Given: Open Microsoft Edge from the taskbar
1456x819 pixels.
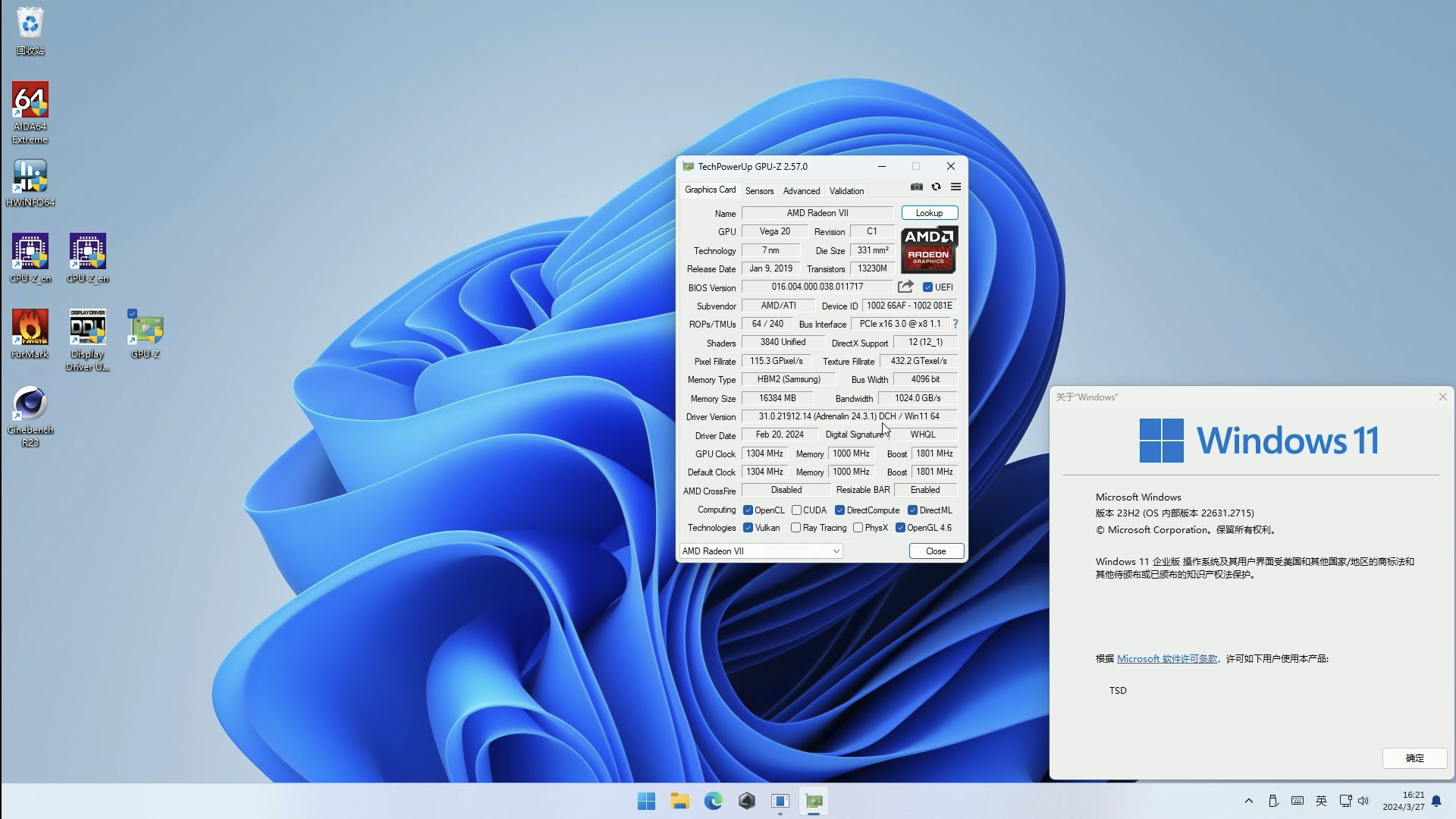Looking at the screenshot, I should 714,801.
